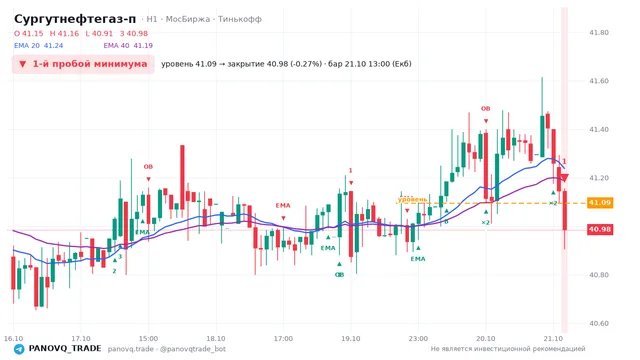This screenshot has height=360, width=640.
Task: Click the Telegram logo beside PANOVQ_TRADE
Action: pyautogui.click(x=19, y=349)
